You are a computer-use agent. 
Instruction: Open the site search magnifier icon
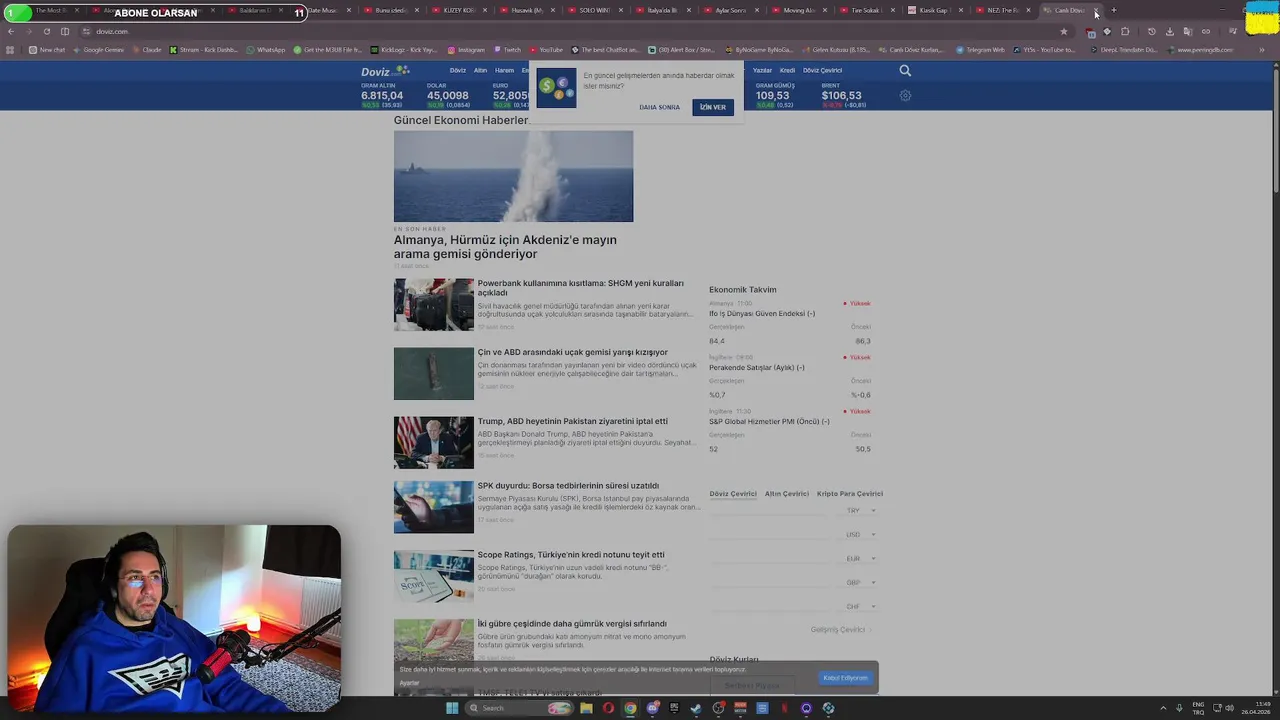[x=905, y=71]
